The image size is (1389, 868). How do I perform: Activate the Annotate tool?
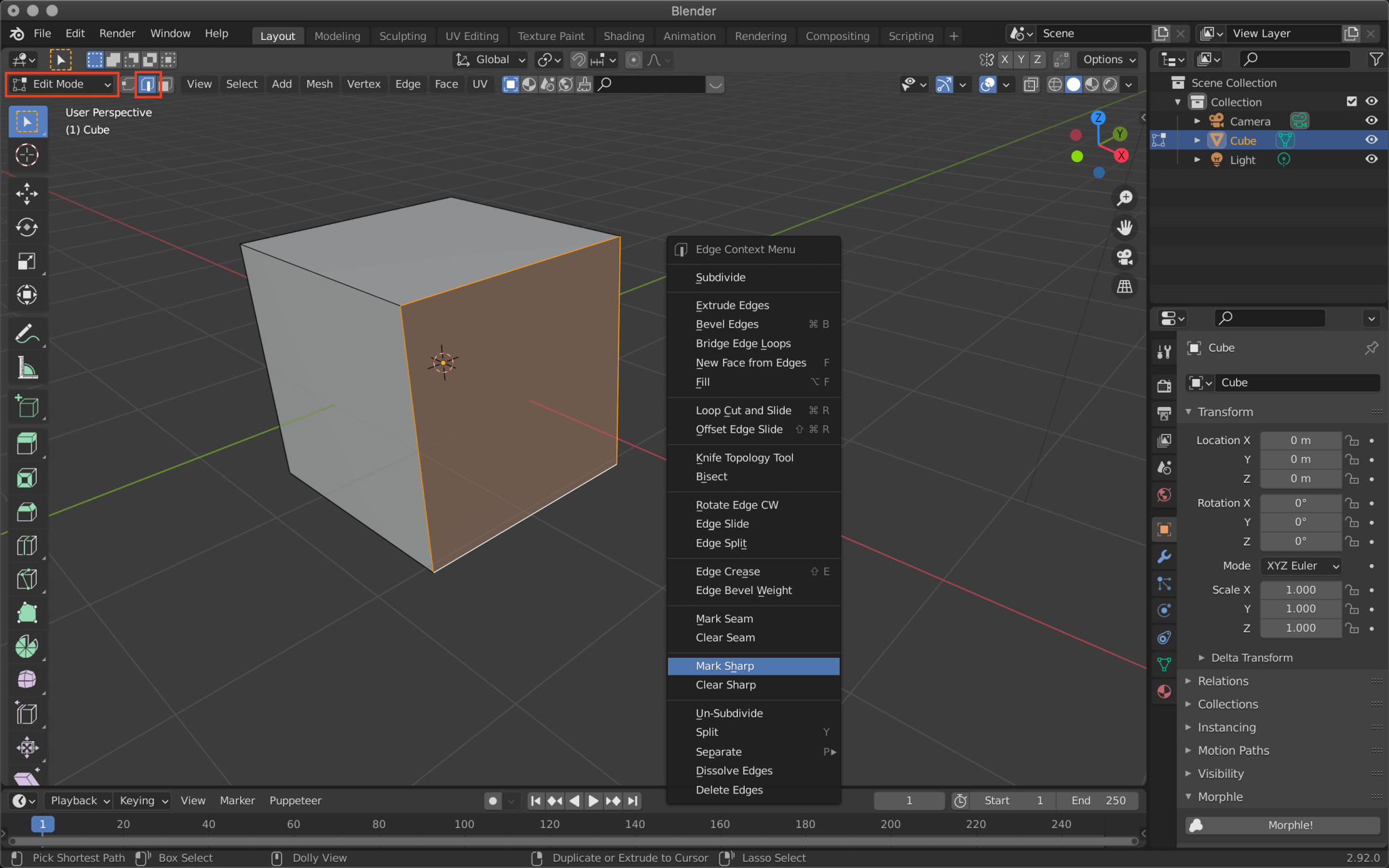[27, 333]
